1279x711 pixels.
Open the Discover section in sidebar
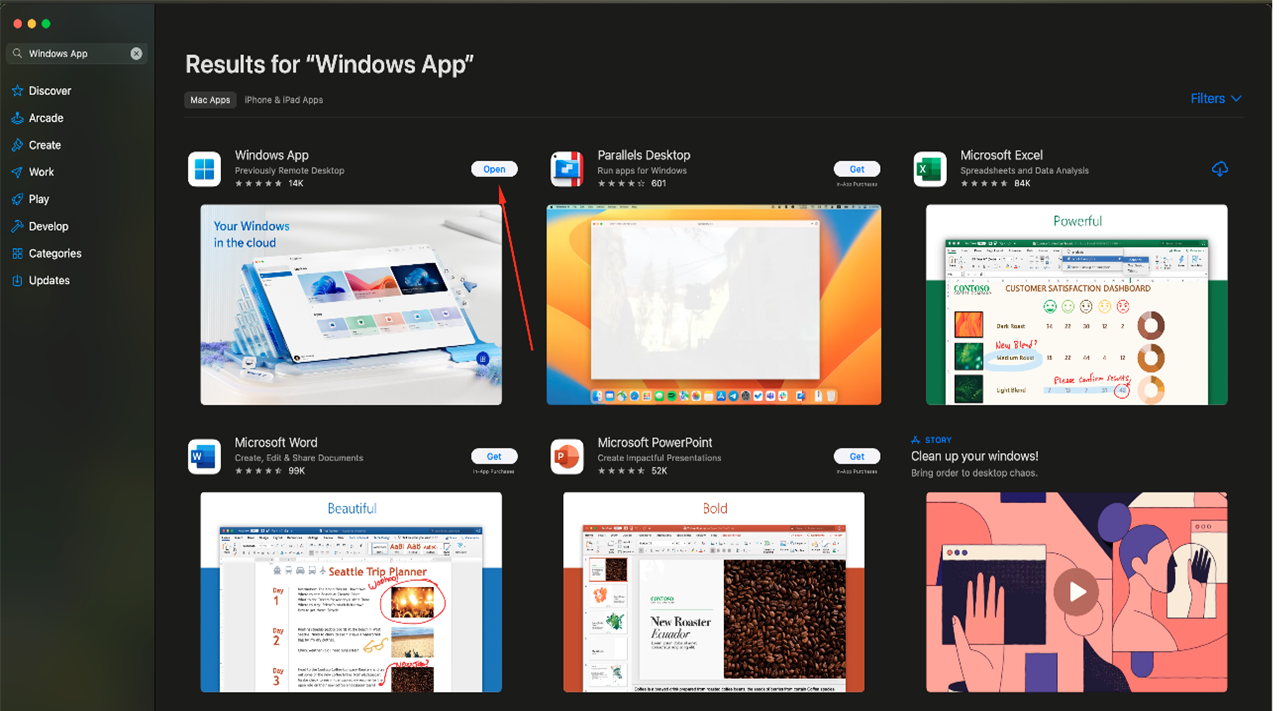pos(49,91)
